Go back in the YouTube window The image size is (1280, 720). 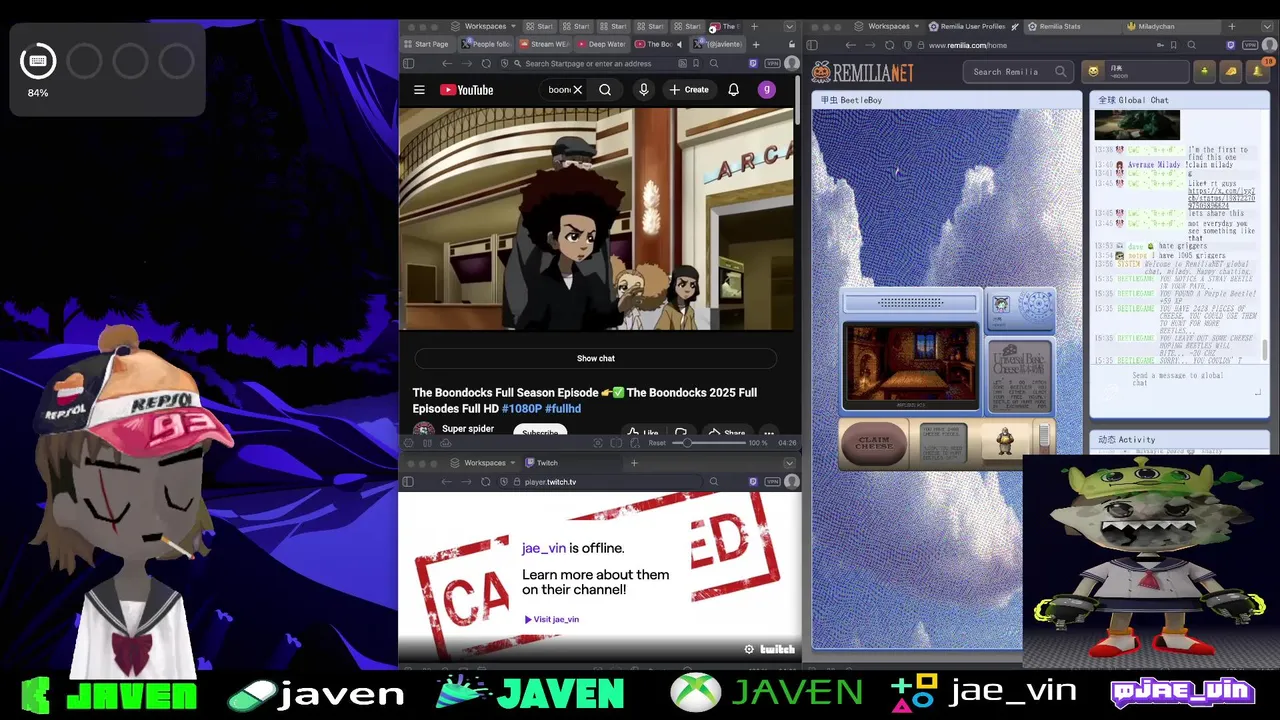[x=446, y=63]
